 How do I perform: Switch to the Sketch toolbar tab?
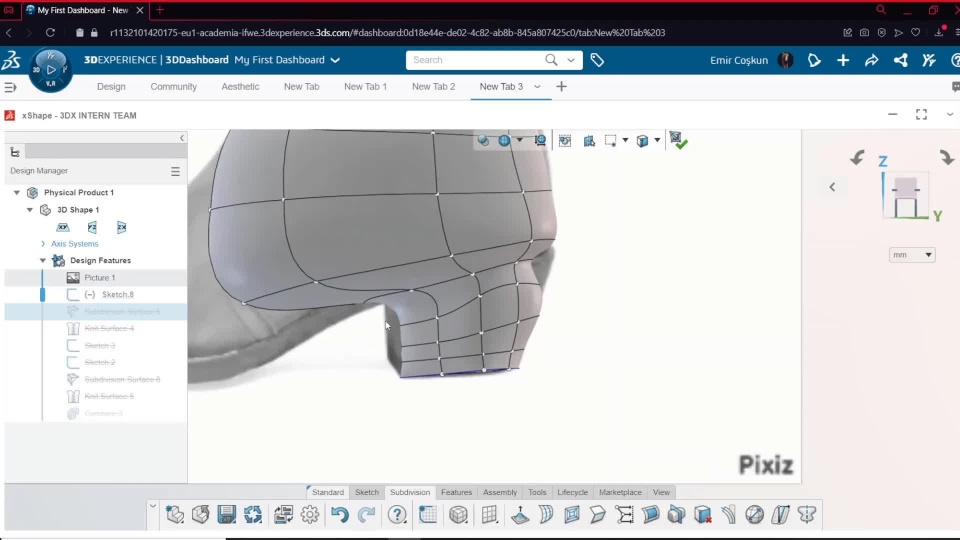click(x=367, y=492)
